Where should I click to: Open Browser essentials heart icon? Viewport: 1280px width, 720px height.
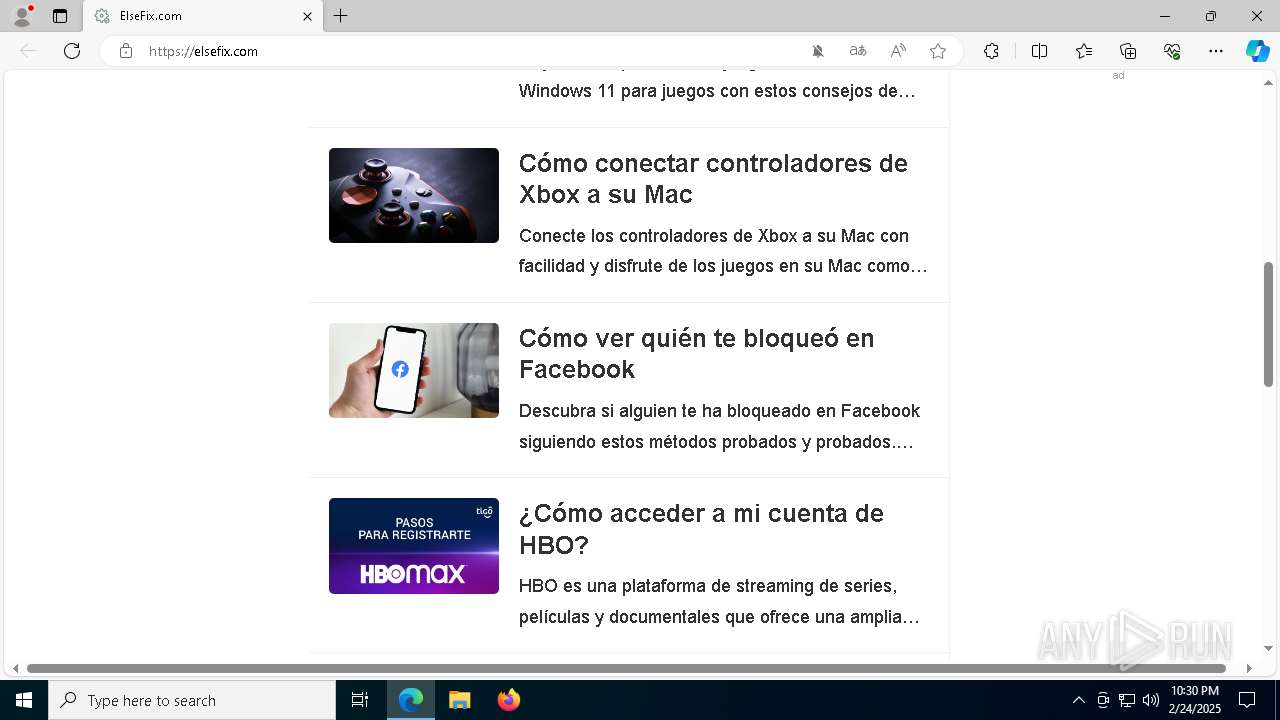click(1172, 51)
